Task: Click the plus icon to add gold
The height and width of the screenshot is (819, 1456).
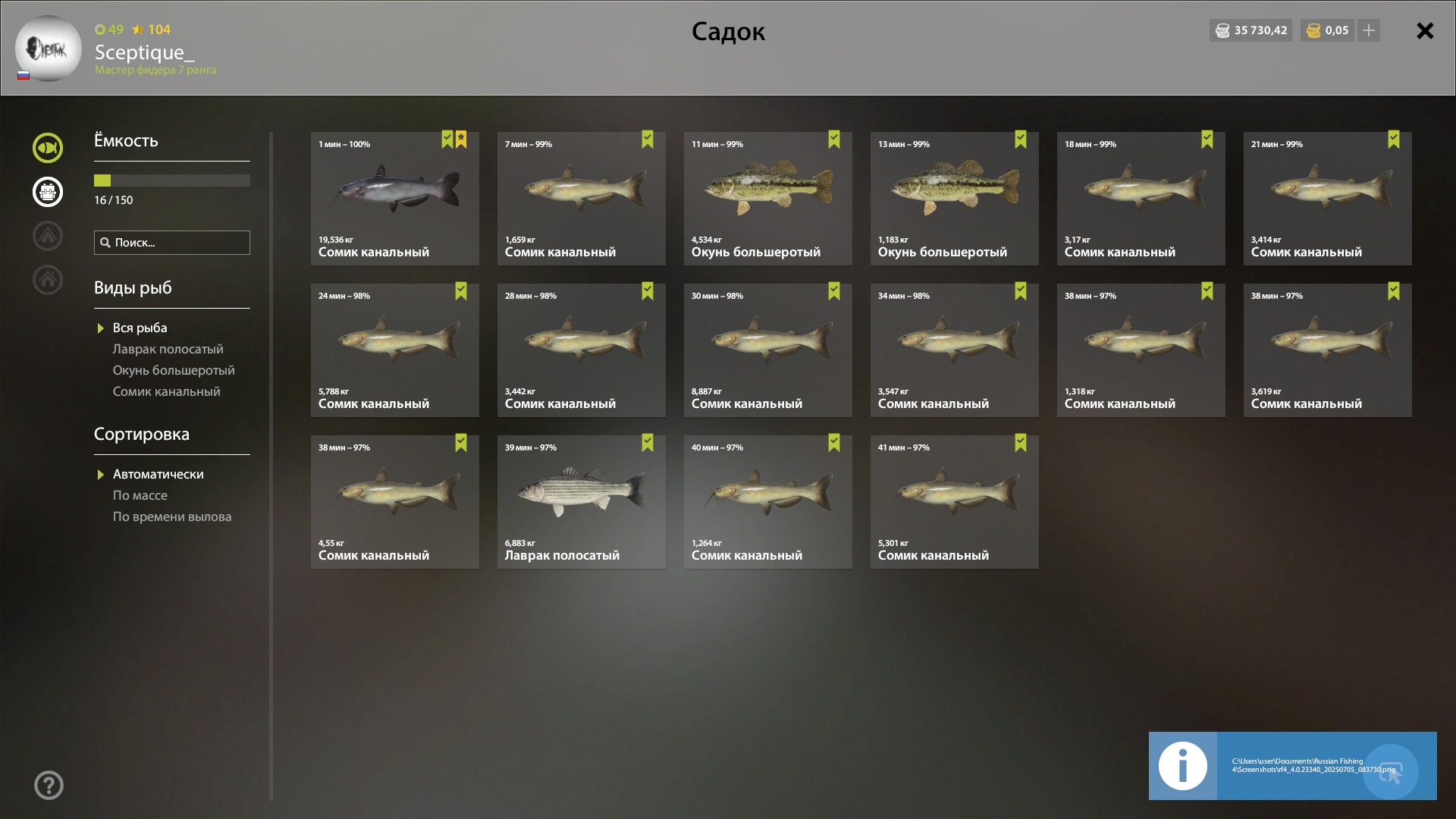Action: [x=1369, y=30]
